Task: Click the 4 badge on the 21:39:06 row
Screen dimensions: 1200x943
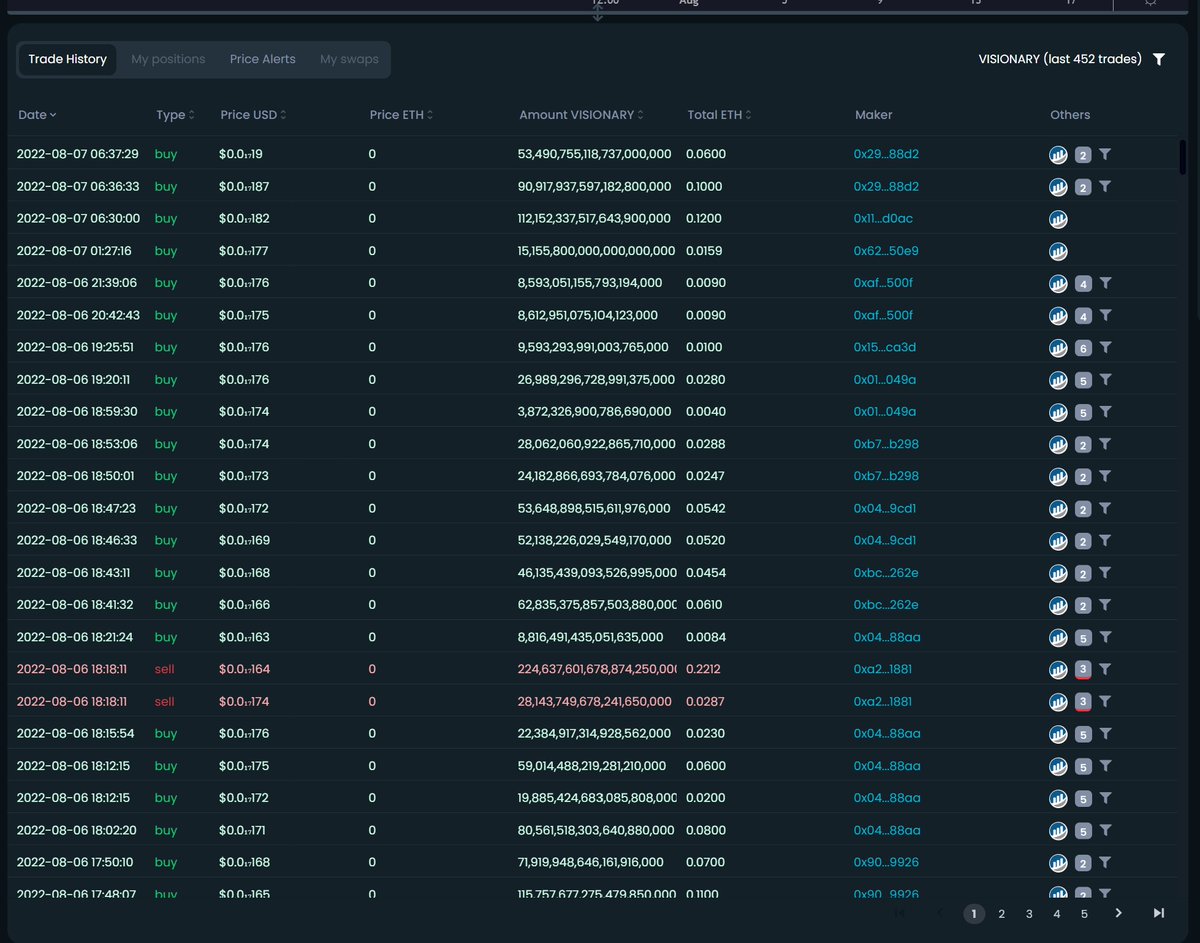Action: pos(1083,284)
